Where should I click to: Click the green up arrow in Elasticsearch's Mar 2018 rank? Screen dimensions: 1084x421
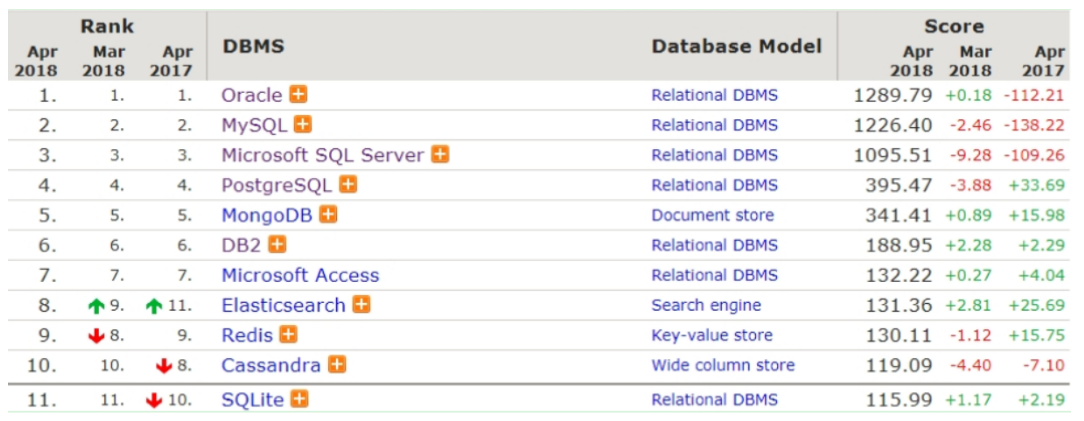pyautogui.click(x=96, y=305)
